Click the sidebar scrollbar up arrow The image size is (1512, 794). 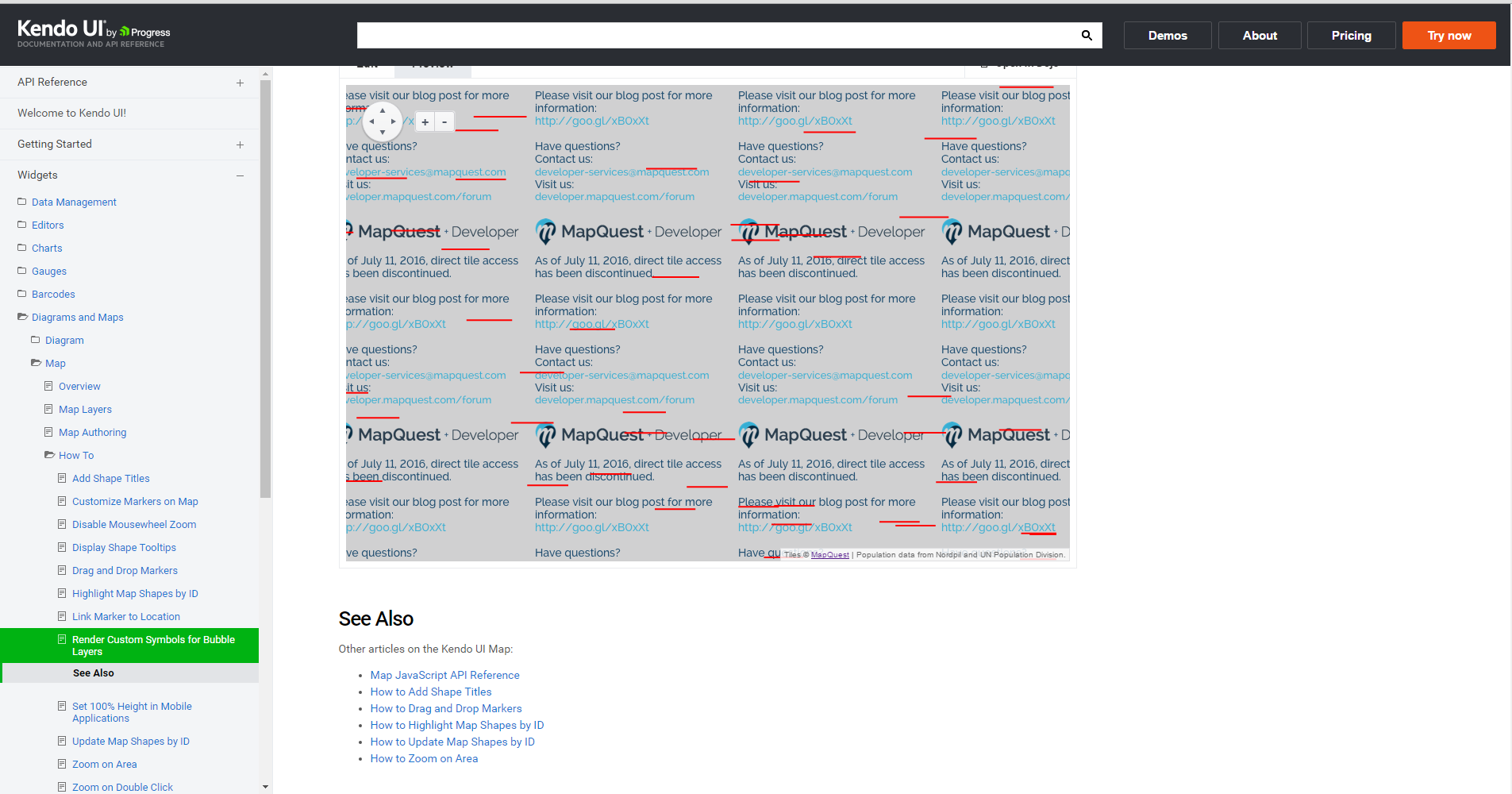coord(265,73)
